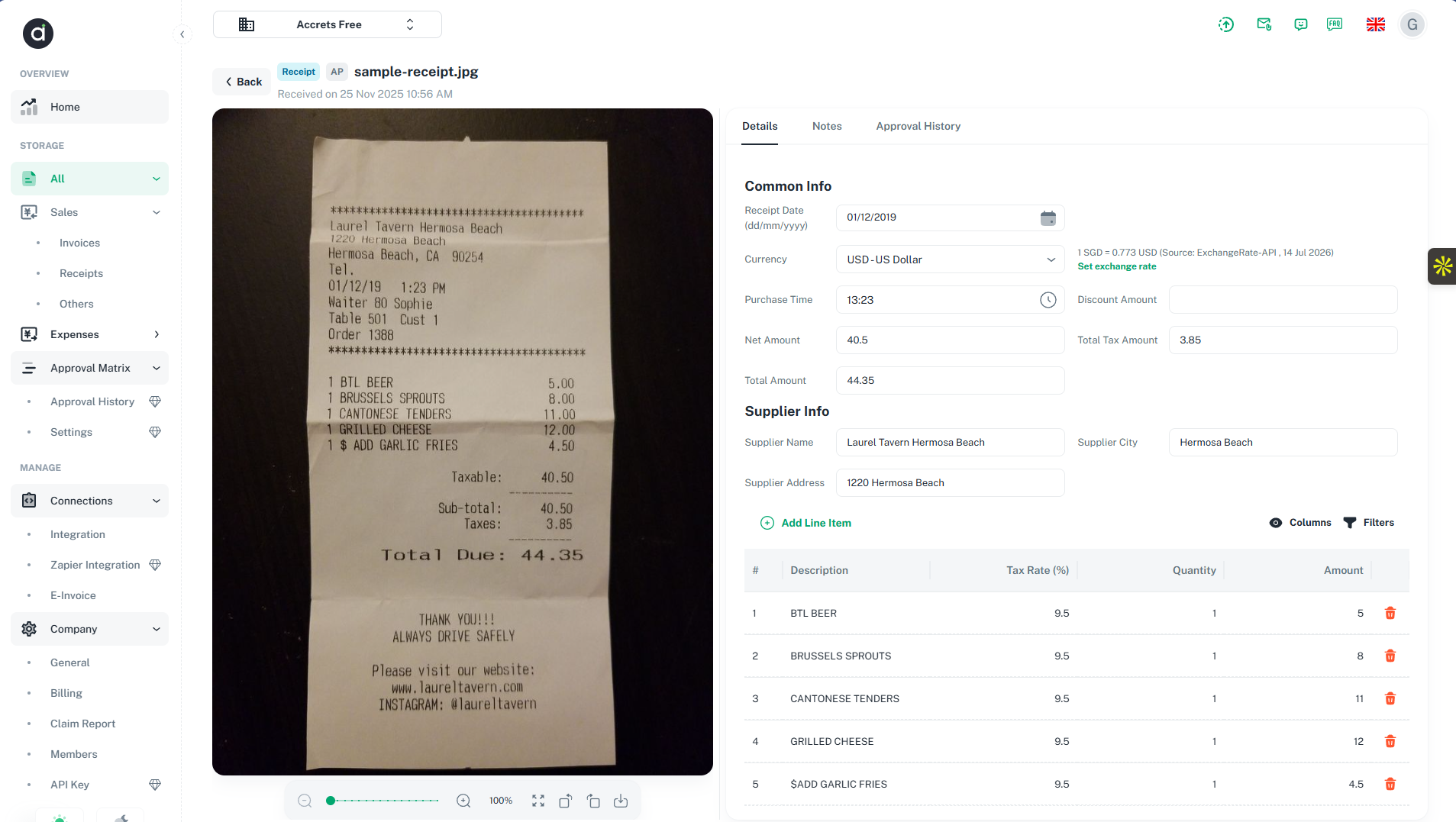Open fullscreen view of the receipt image

click(538, 801)
